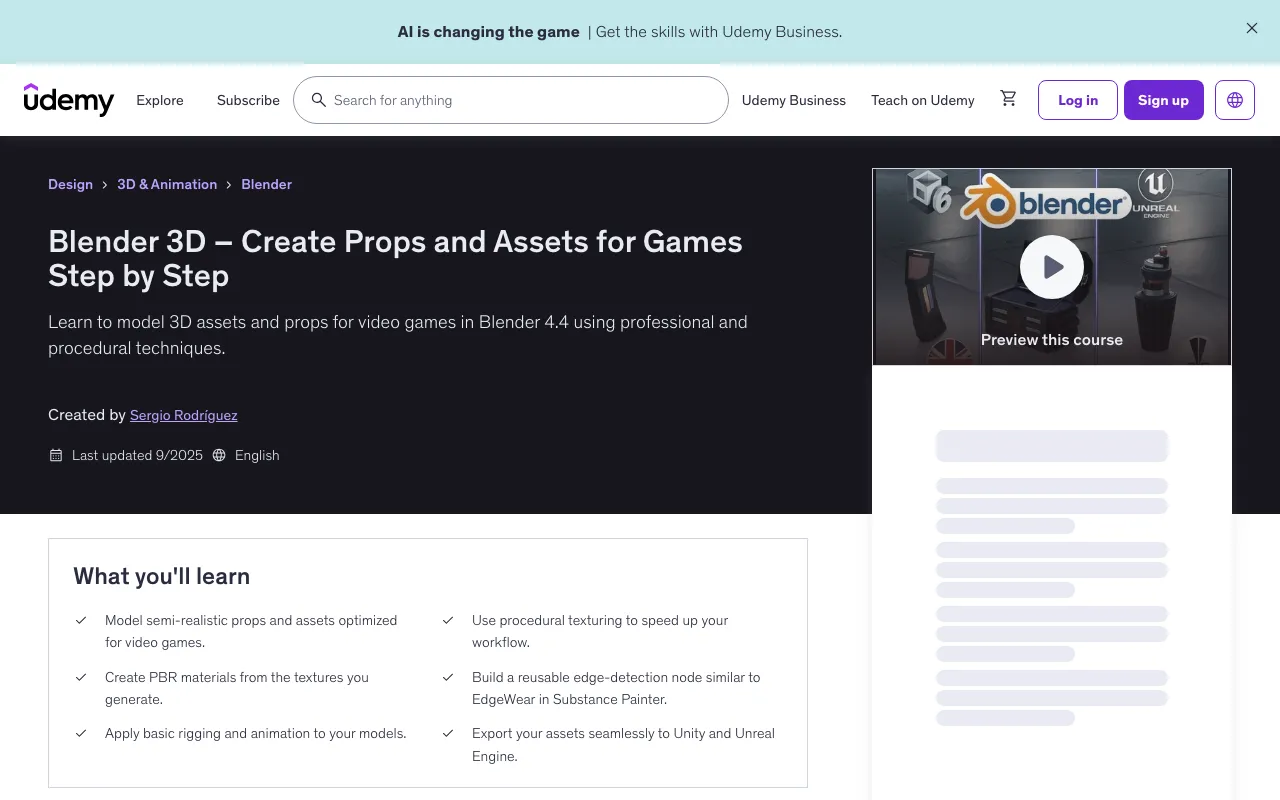Open Teach on Udemy page

coord(922,100)
